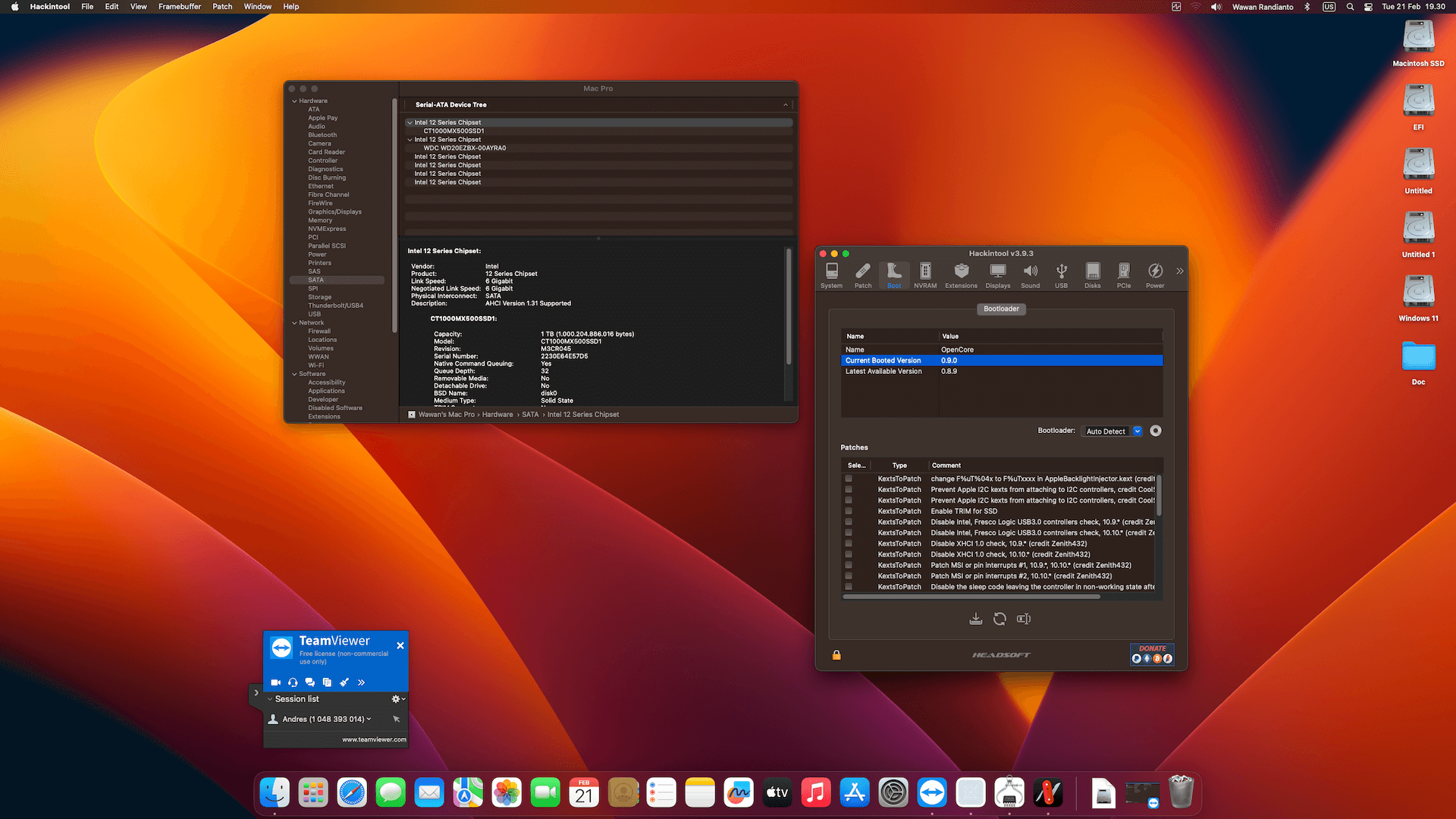Check the 'Patch MSI or pin interrupts #1' patch

coord(849,565)
